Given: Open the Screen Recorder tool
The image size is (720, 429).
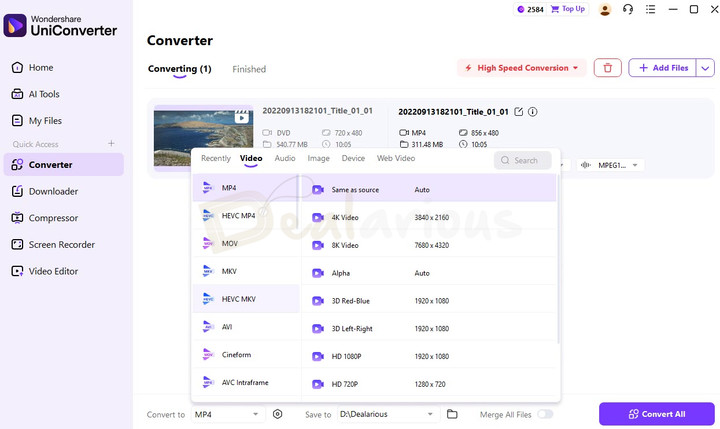Looking at the screenshot, I should coord(53,244).
